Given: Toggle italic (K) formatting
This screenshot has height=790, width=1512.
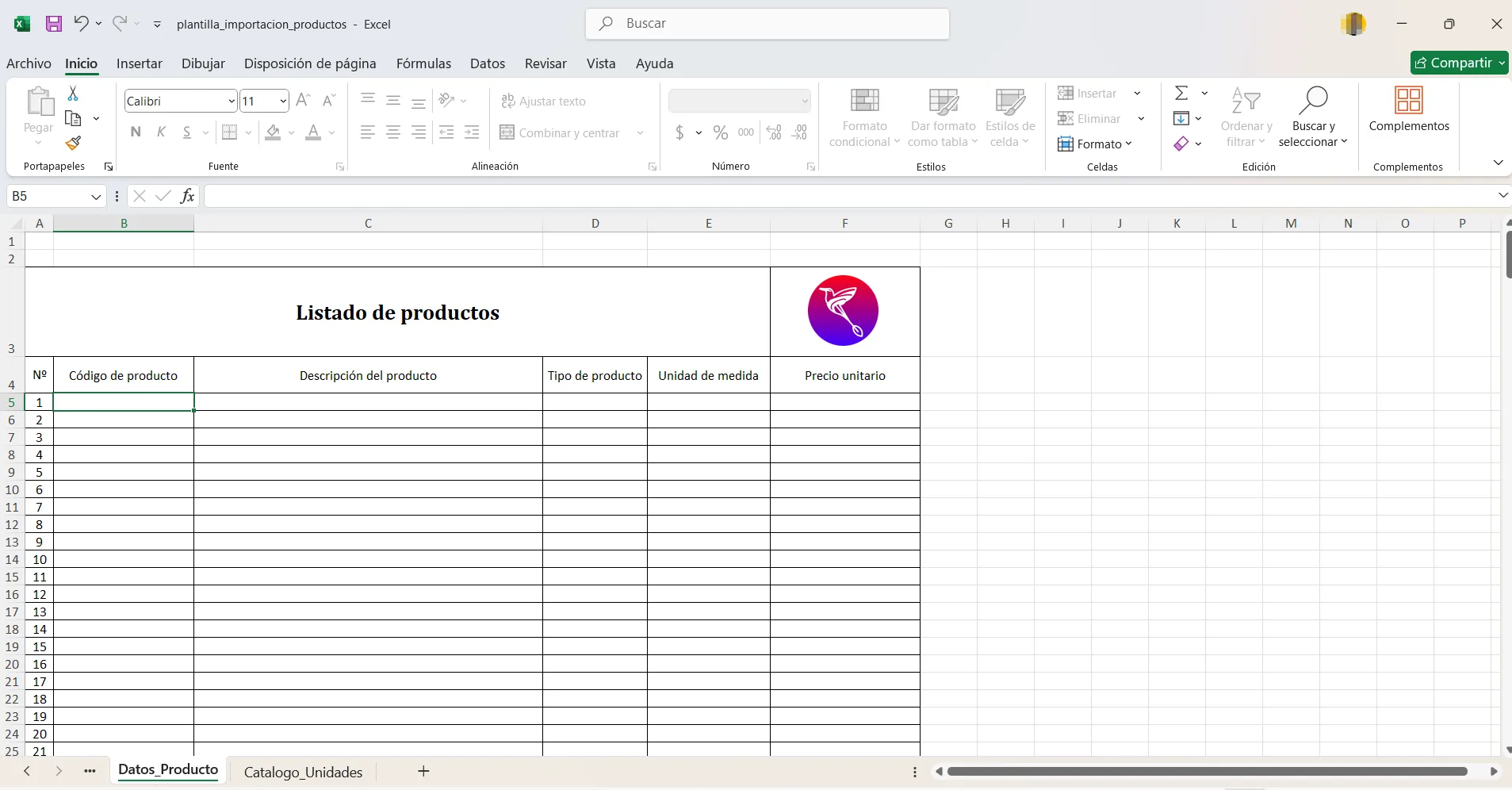Looking at the screenshot, I should click(162, 132).
